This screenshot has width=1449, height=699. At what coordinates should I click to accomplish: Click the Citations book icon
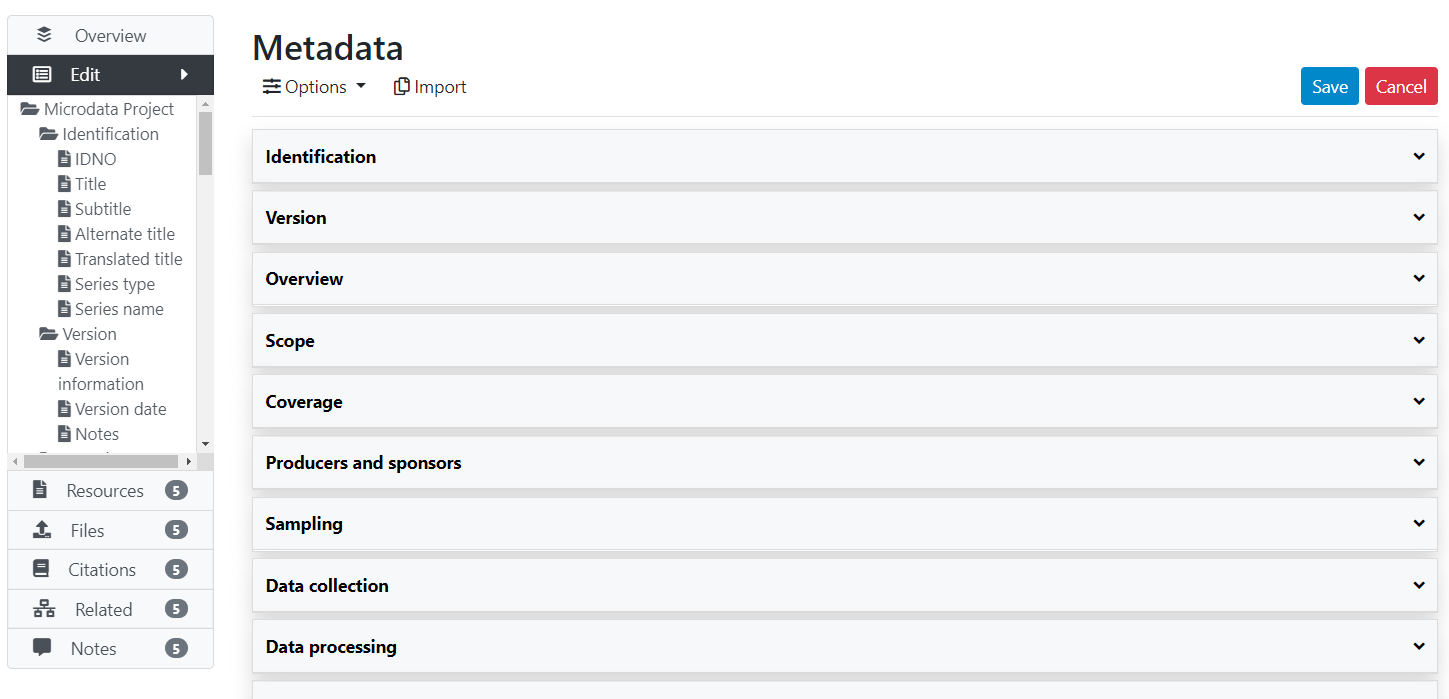pyautogui.click(x=41, y=568)
